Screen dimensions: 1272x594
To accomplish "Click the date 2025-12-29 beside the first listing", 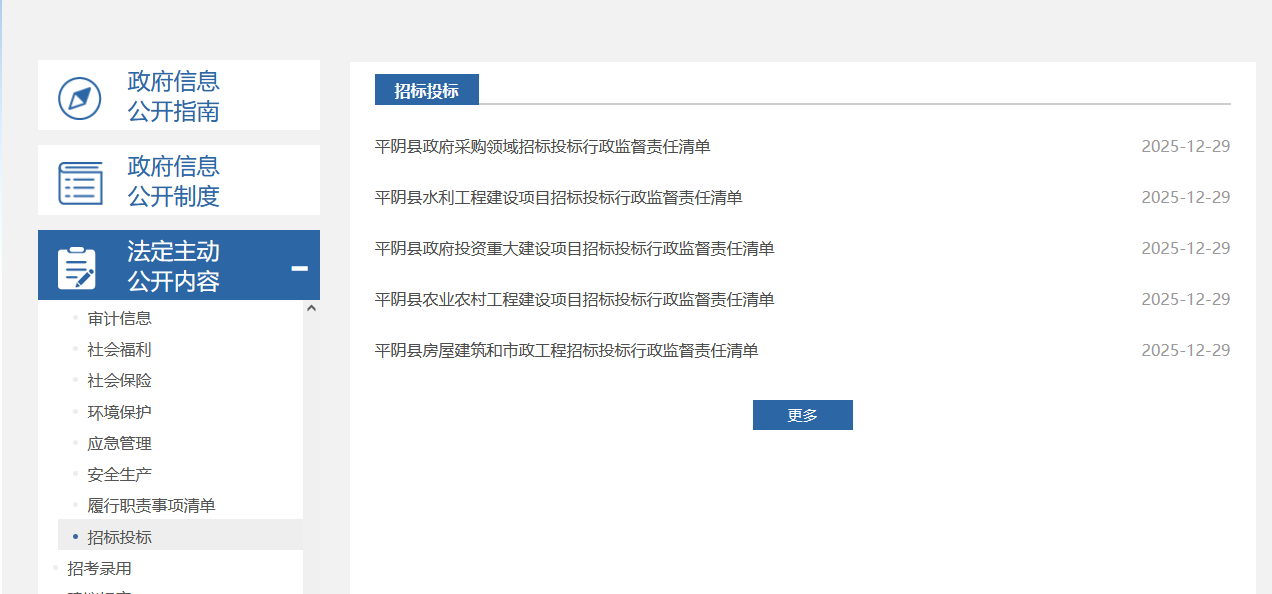I will [1186, 145].
